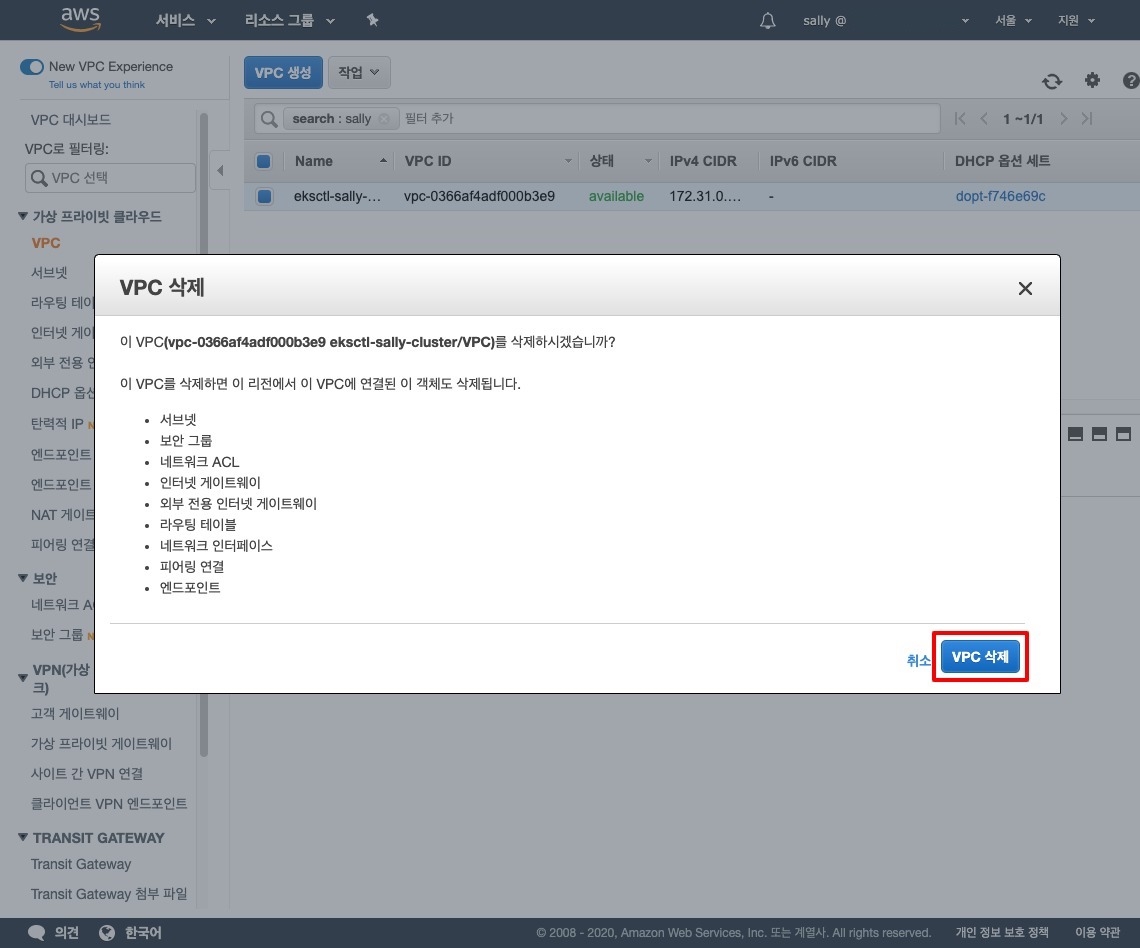Open the notifications bell
This screenshot has width=1140, height=948.
[x=768, y=20]
